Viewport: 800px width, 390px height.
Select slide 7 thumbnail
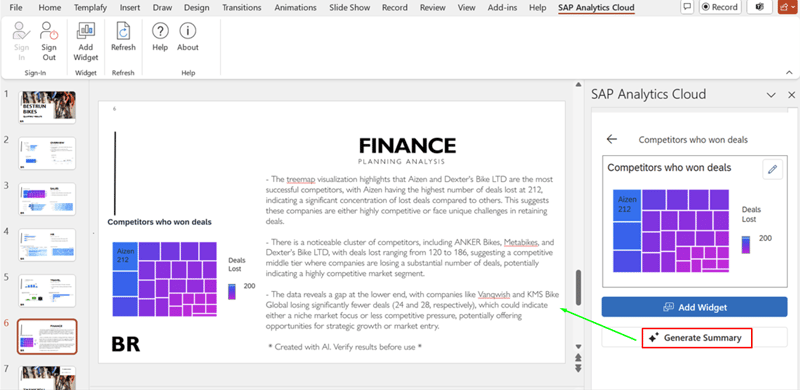tap(47, 378)
